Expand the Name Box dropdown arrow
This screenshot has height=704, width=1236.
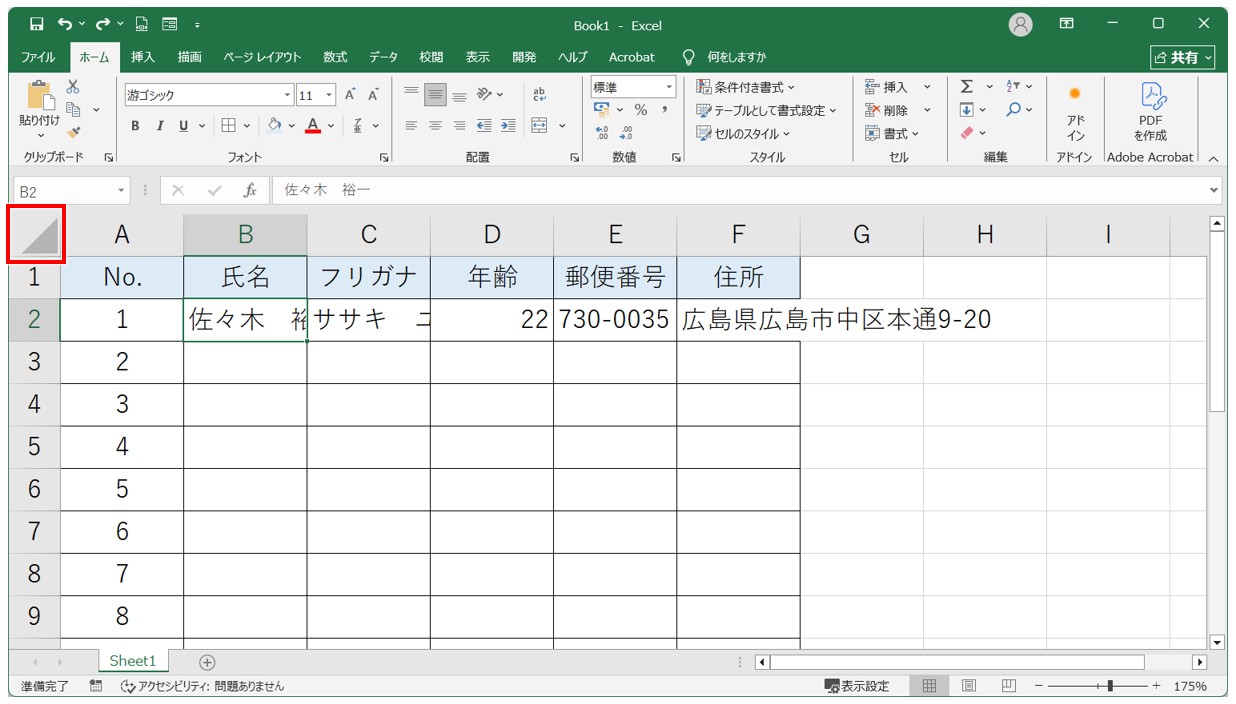[x=122, y=190]
